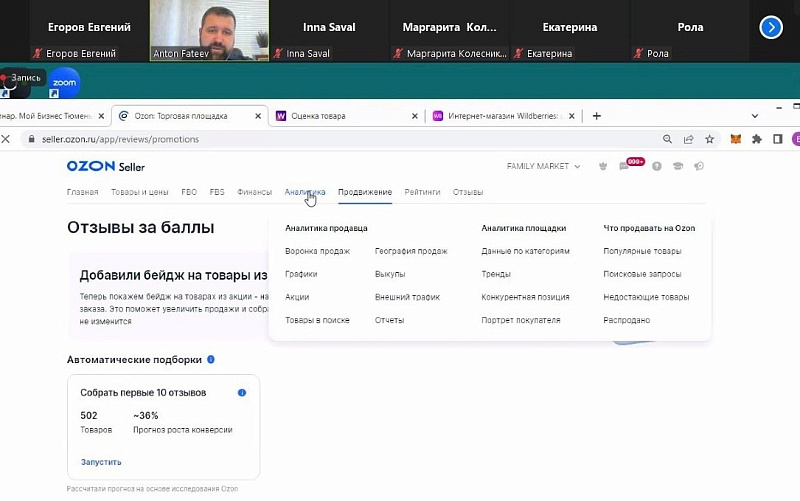Open the Товары и цены menu

[139, 192]
